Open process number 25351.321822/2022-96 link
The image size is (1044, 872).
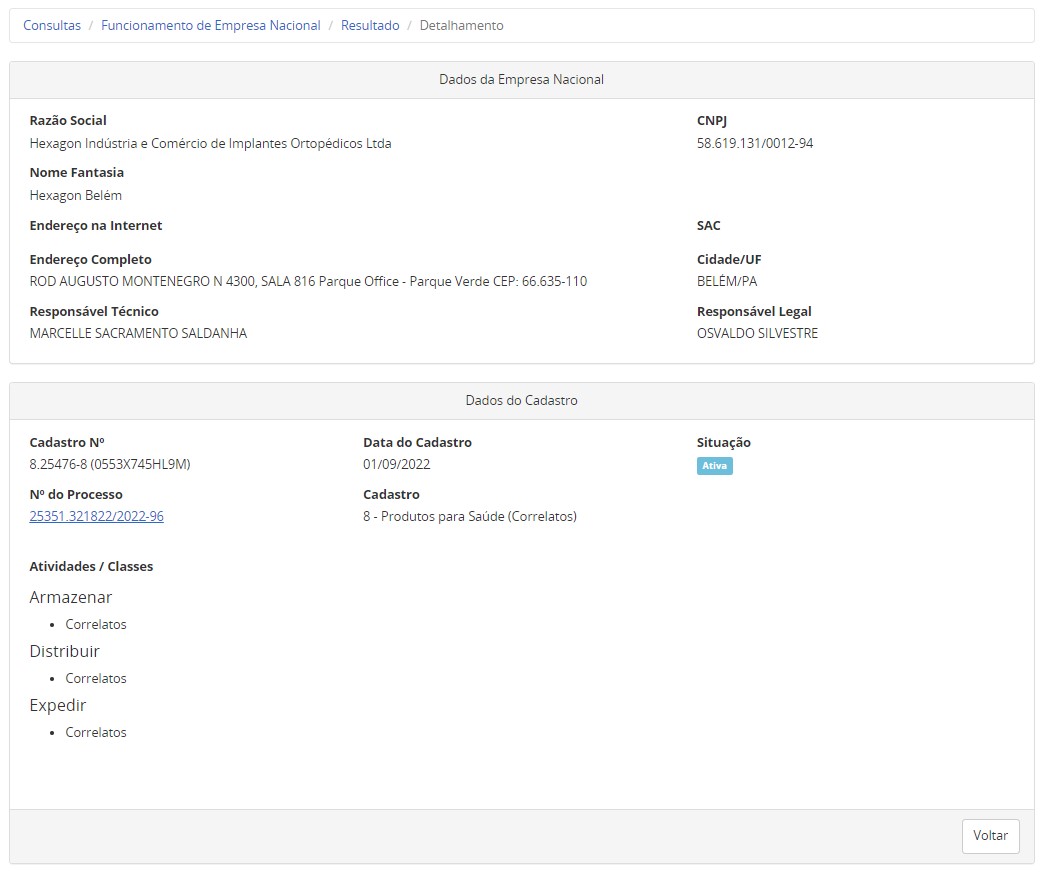(97, 517)
